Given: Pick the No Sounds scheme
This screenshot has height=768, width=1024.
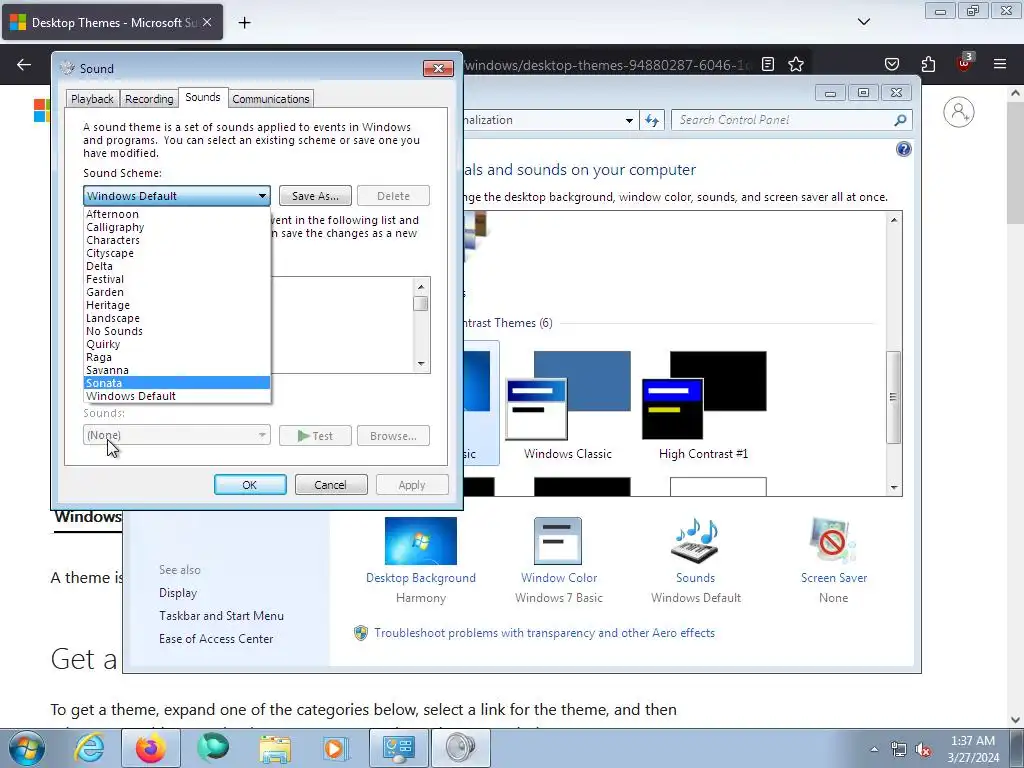Looking at the screenshot, I should [x=177, y=331].
